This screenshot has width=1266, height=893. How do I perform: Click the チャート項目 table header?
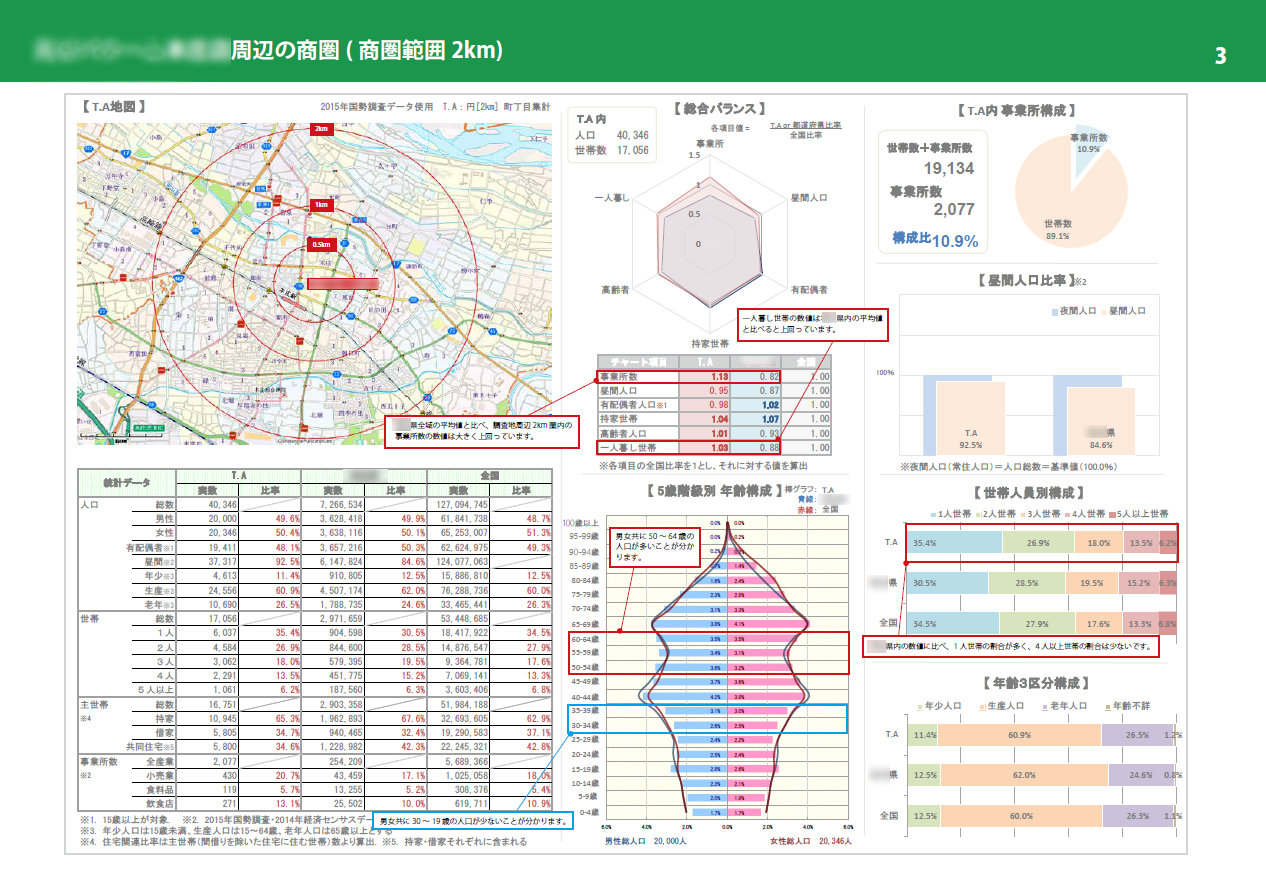(638, 361)
